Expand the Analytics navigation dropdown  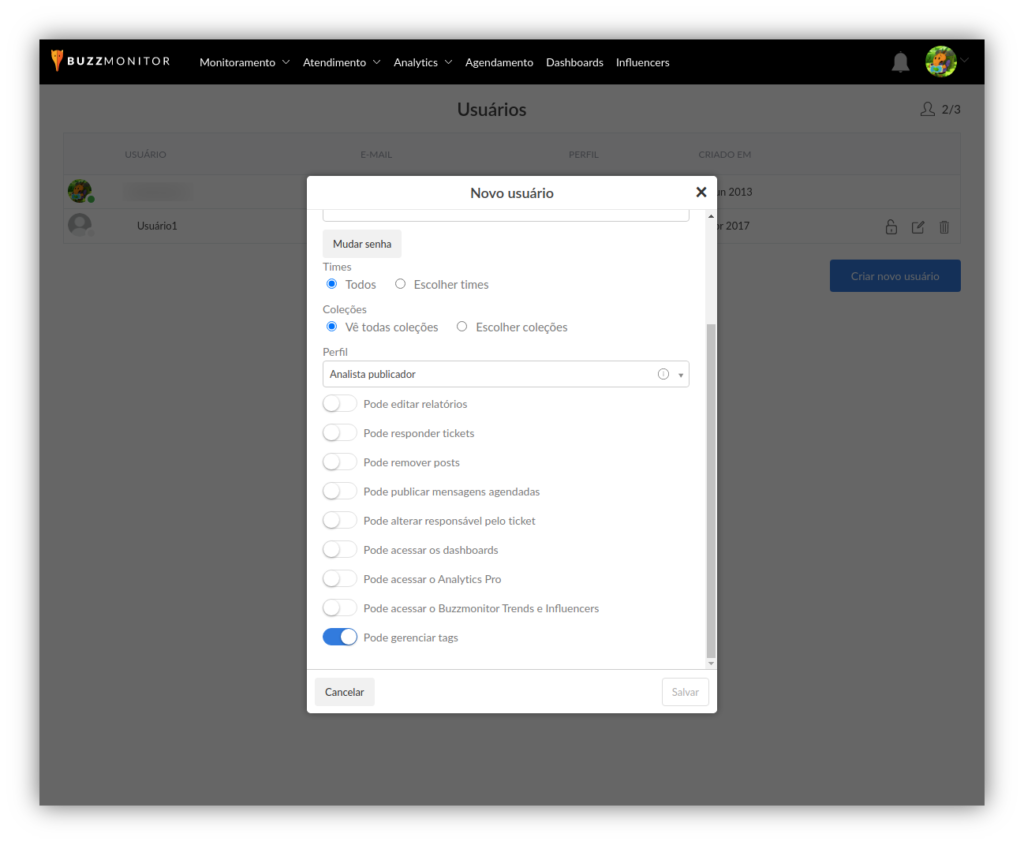423,62
